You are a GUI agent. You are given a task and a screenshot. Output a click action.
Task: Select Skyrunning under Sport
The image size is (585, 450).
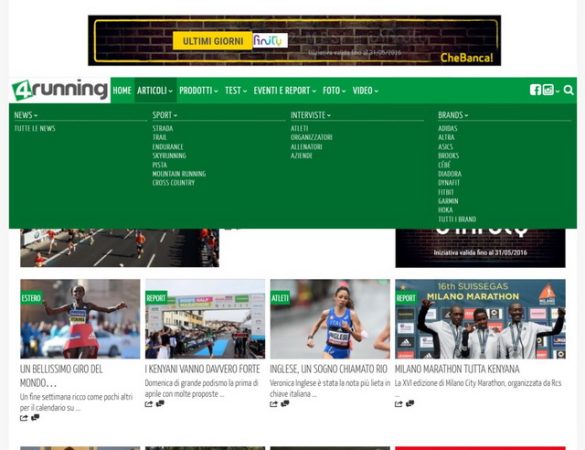click(169, 156)
